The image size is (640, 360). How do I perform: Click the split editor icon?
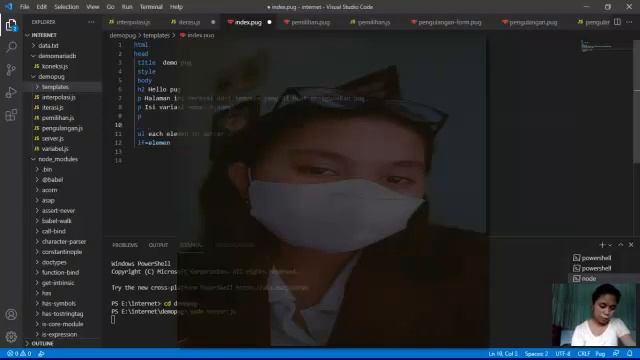pyautogui.click(x=617, y=22)
